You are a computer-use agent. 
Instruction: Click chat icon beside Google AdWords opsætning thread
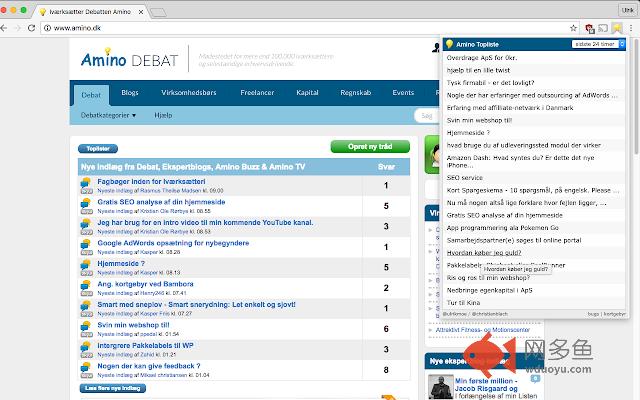(86, 247)
